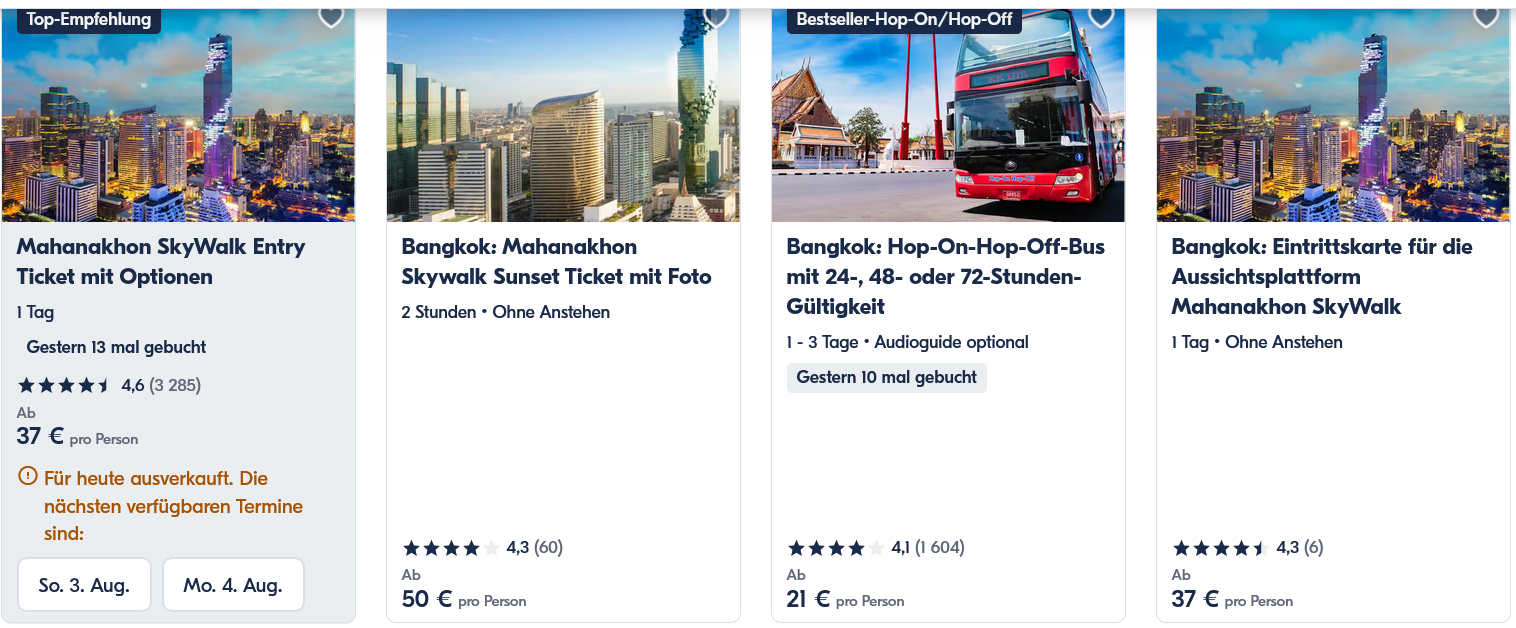Click the "Bestseller-Hop-On/Hop-Off" badge

[903, 19]
